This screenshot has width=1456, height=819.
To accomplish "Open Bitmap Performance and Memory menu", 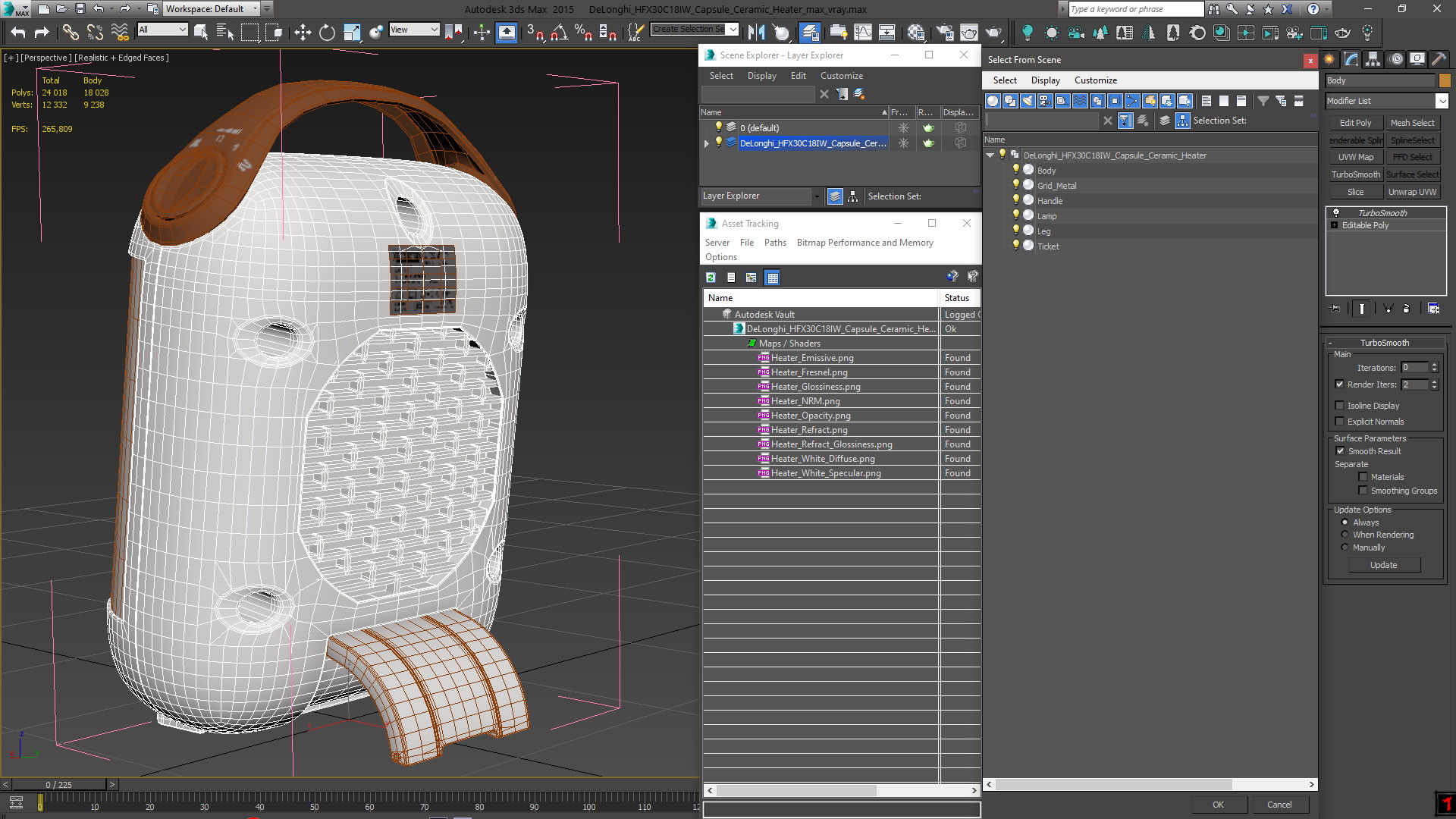I will point(864,243).
